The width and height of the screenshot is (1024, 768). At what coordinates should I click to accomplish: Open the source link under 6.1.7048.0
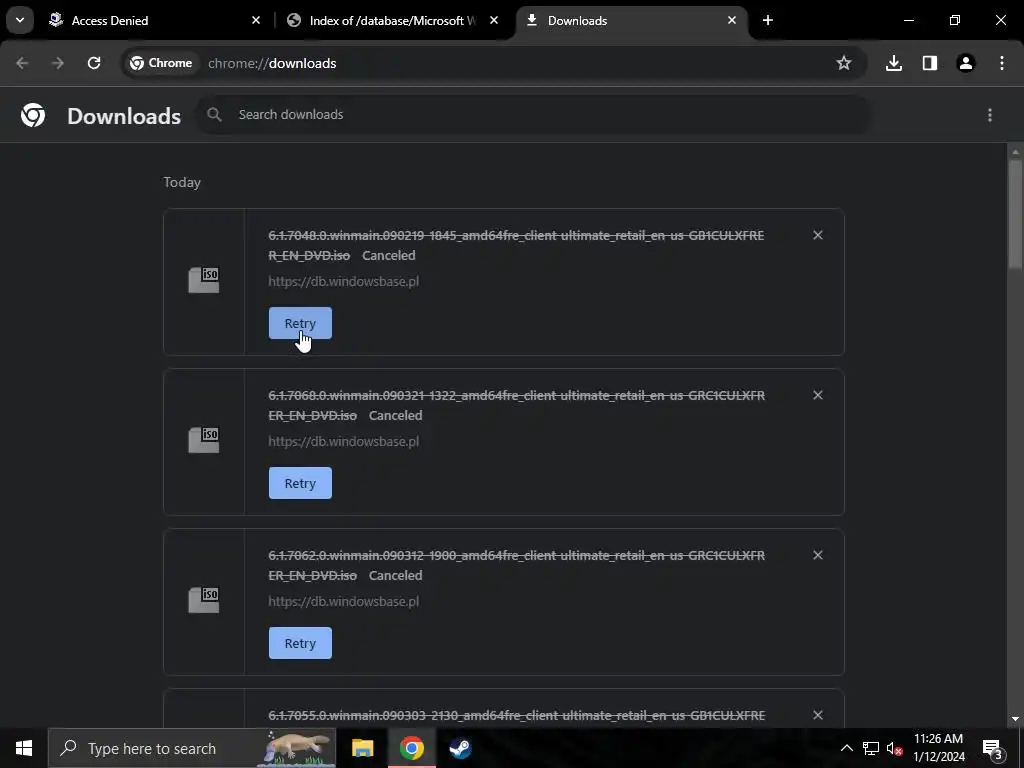click(344, 281)
